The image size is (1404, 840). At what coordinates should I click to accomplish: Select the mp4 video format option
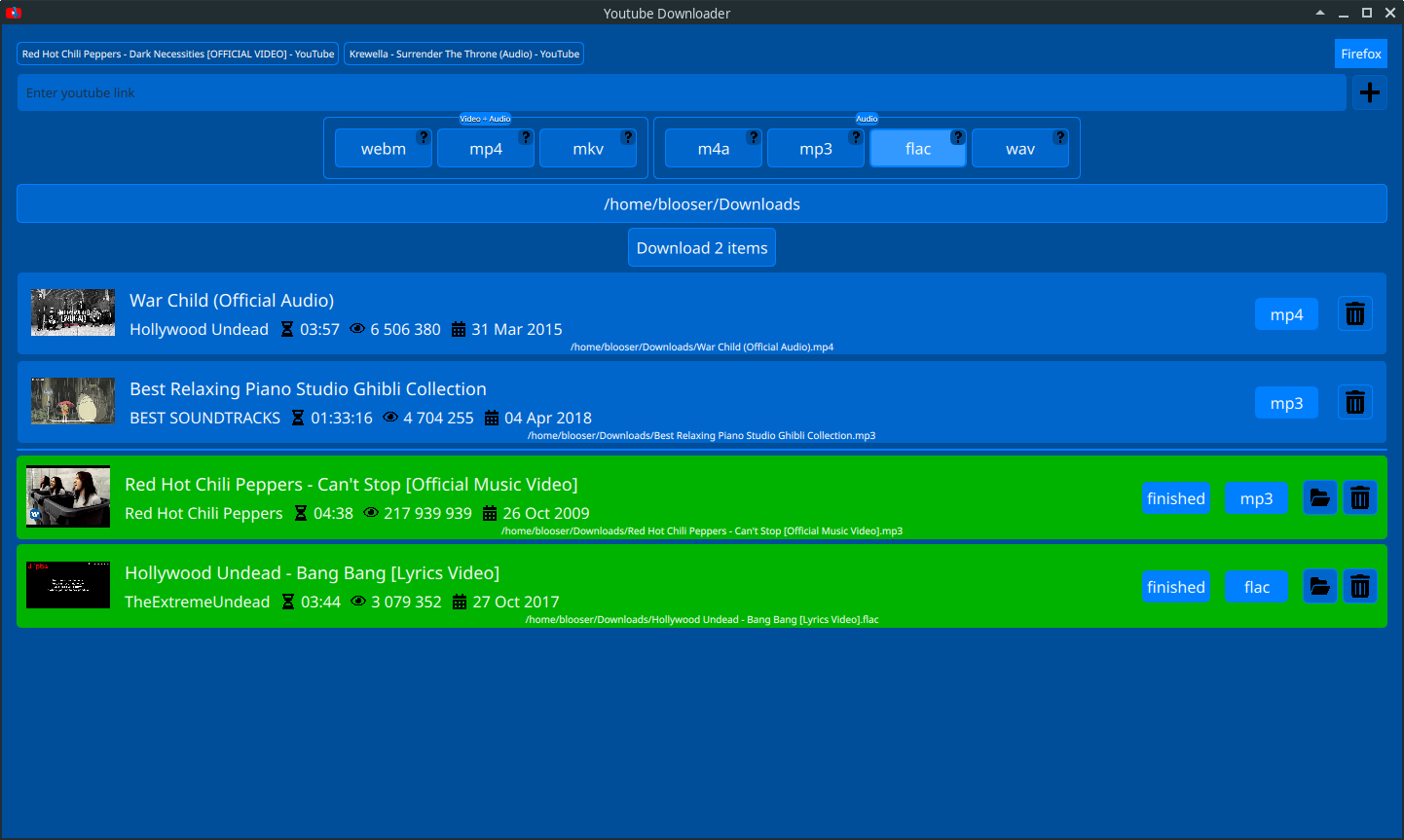coord(485,149)
